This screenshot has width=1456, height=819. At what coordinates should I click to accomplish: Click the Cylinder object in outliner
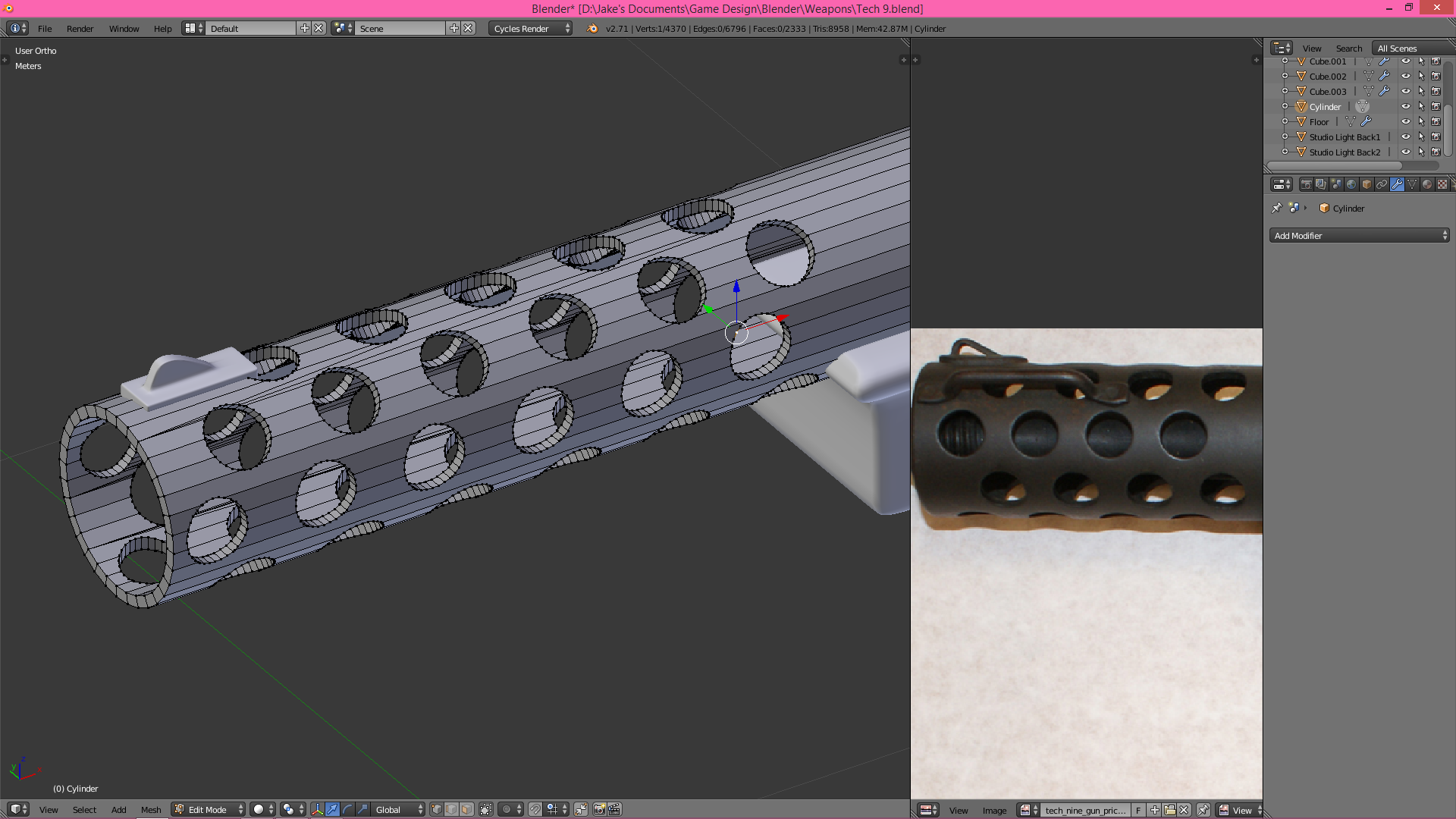coord(1323,106)
